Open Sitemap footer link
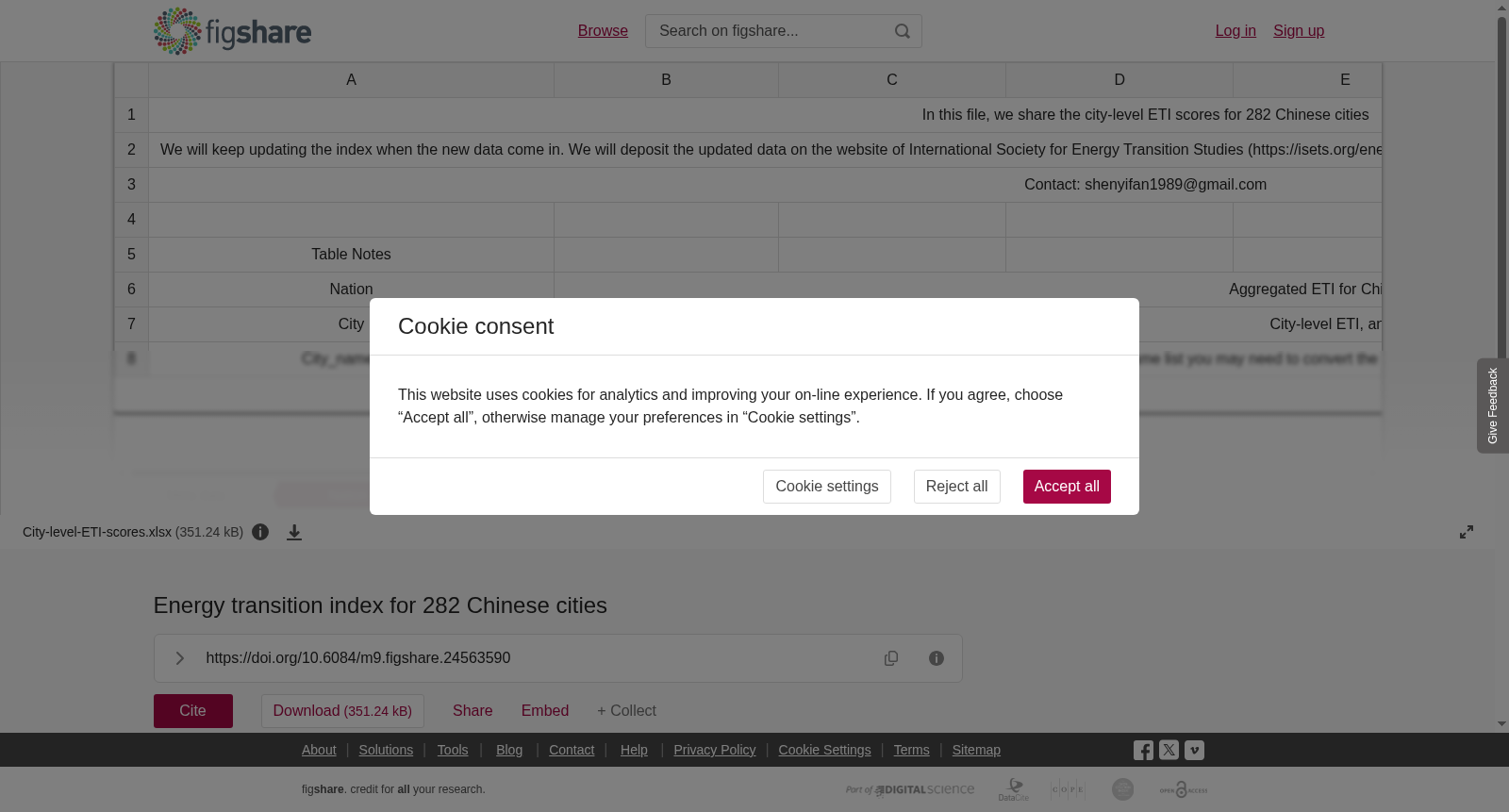 coord(976,750)
